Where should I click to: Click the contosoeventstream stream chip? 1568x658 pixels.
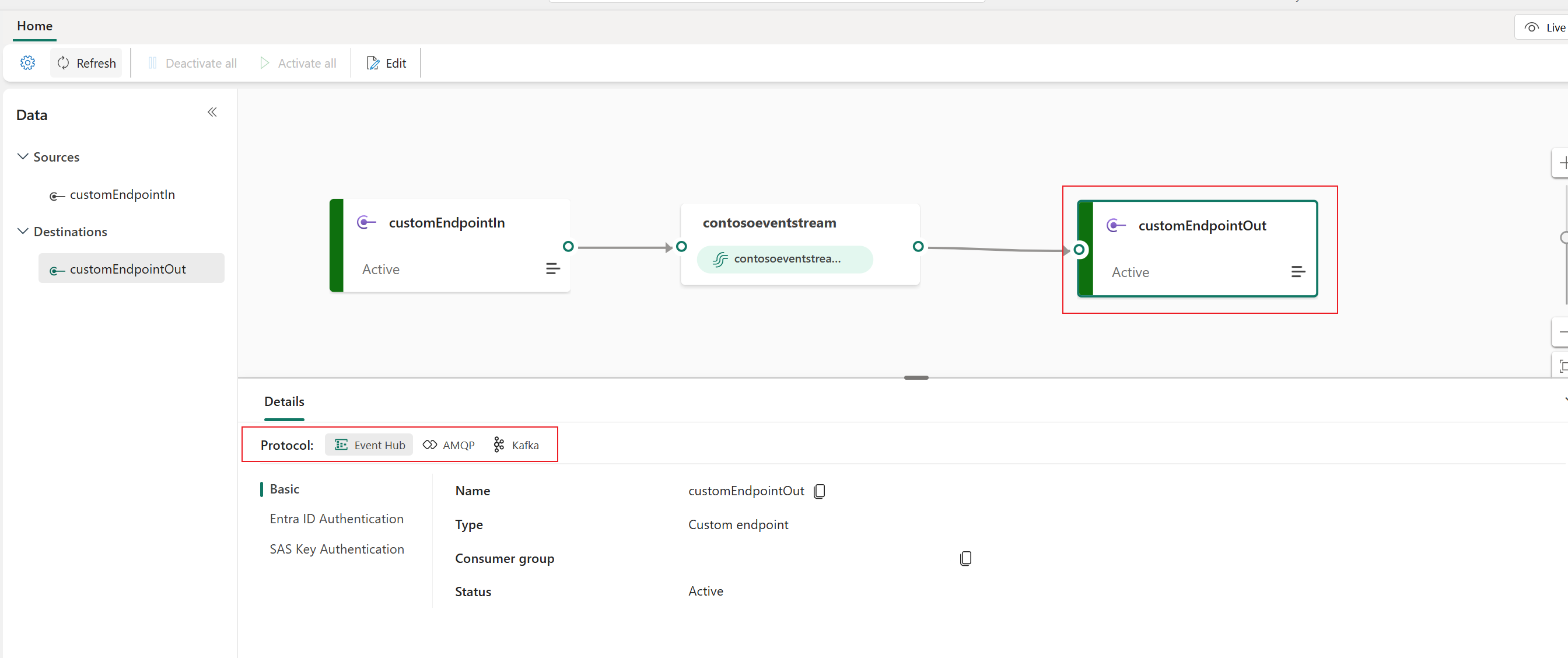(784, 260)
